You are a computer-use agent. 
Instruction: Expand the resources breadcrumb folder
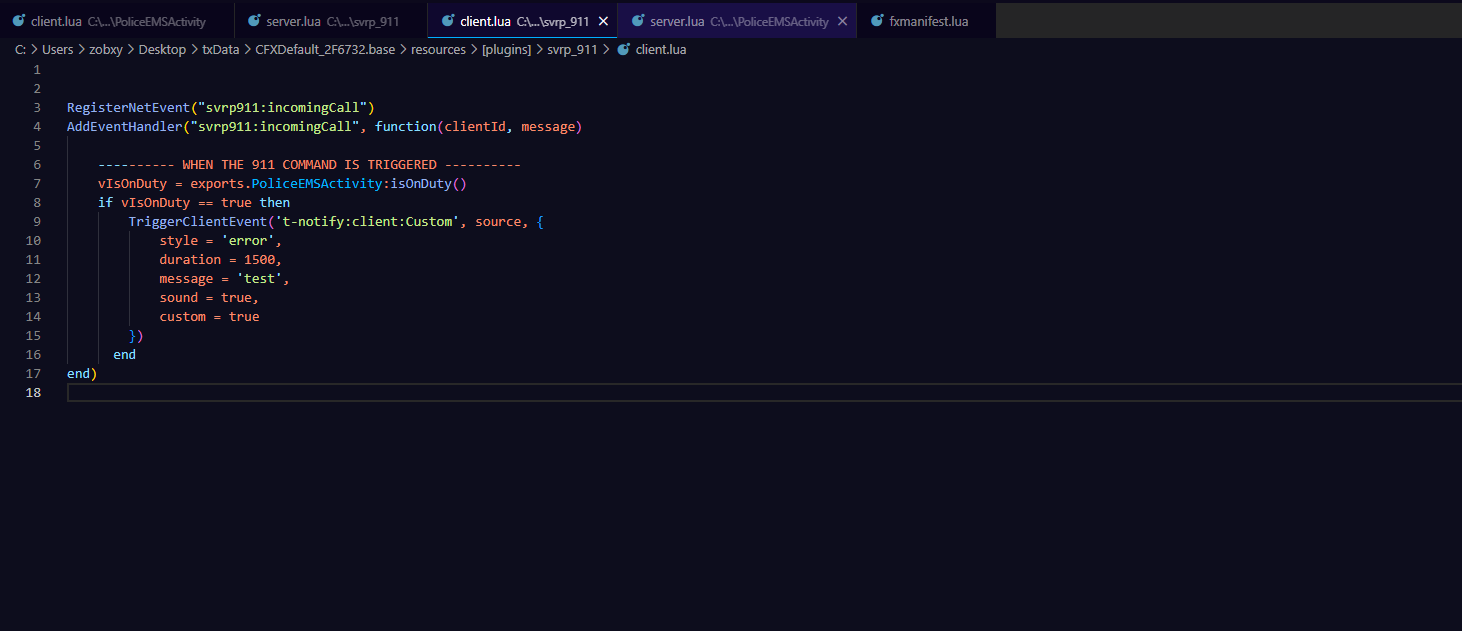tap(438, 49)
